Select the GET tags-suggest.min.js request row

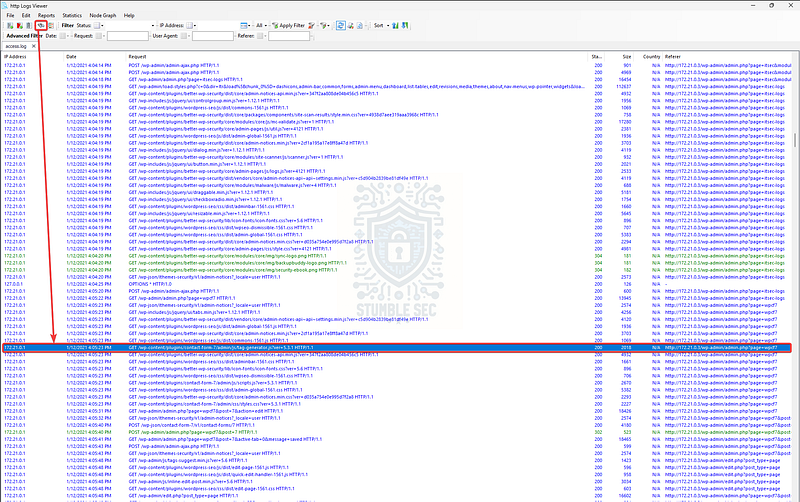click(396, 460)
